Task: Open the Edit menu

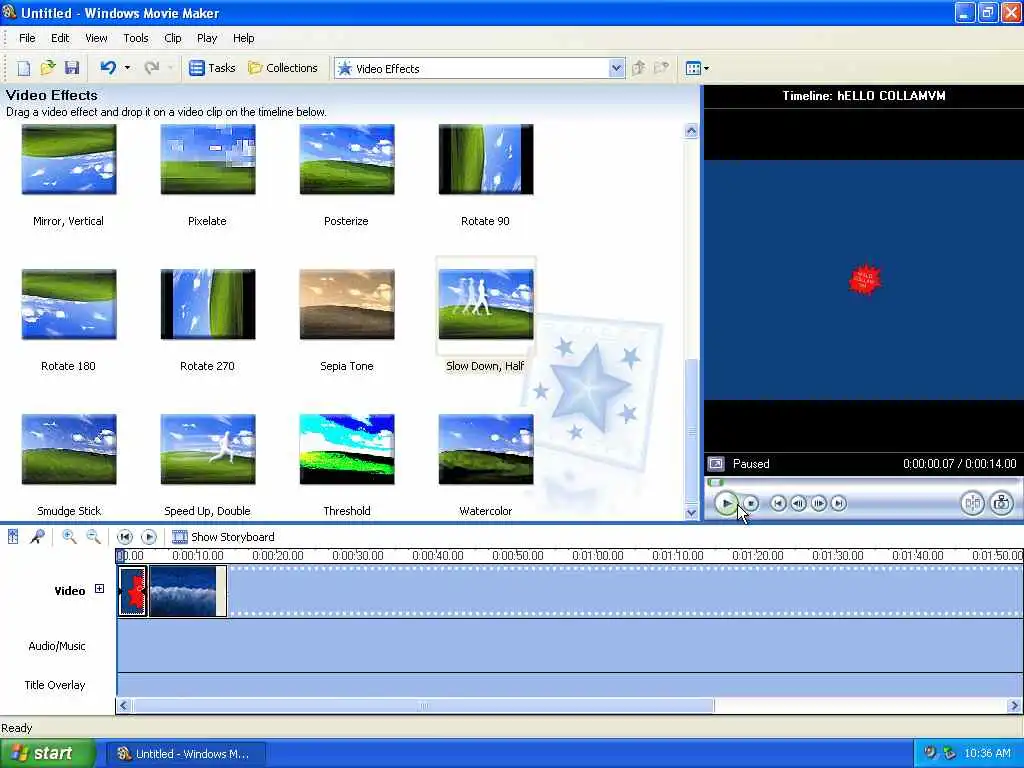Action: click(x=60, y=38)
